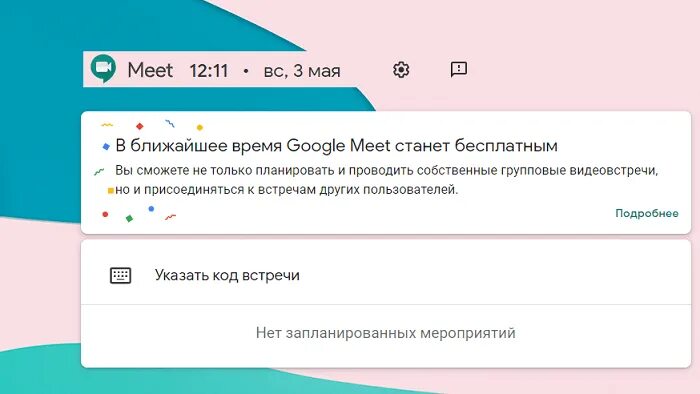Click blue squiggle confetti above headline
This screenshot has width=700, height=394.
tap(170, 123)
